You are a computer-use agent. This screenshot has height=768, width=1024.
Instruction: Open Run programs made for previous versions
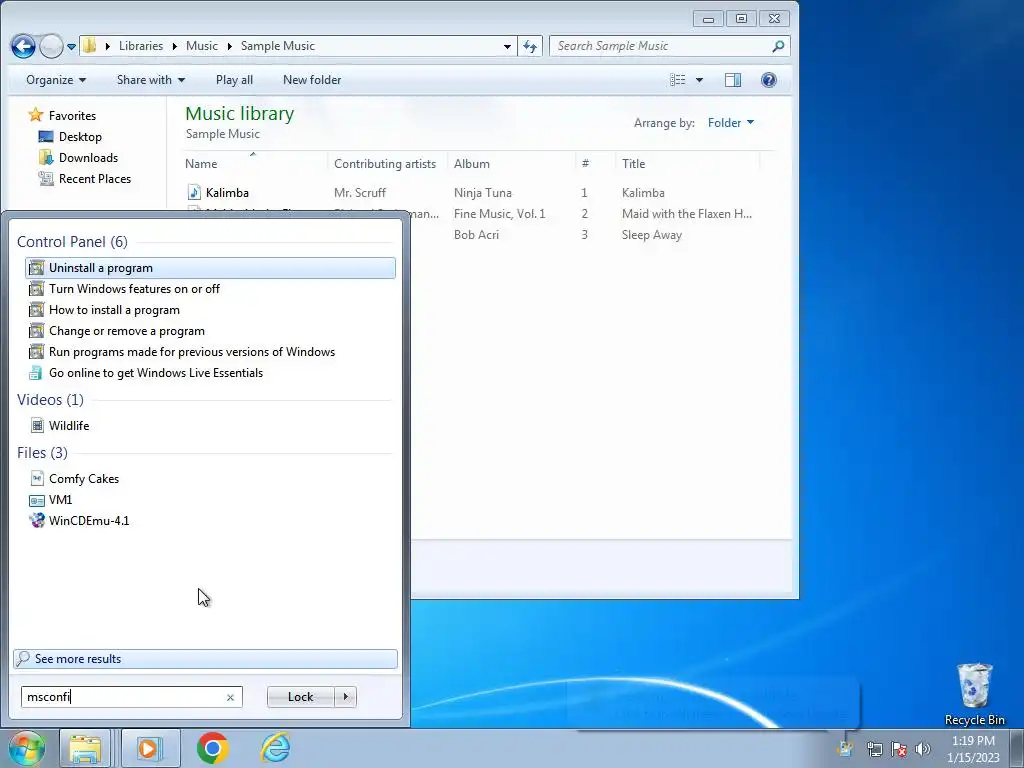(210, 351)
